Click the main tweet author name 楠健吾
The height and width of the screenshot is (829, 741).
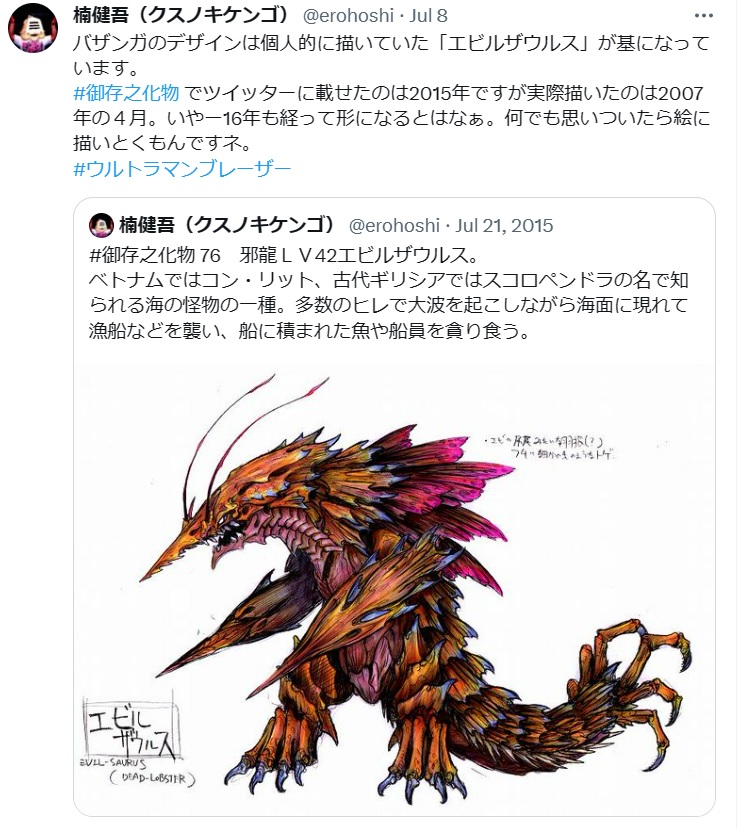click(183, 15)
